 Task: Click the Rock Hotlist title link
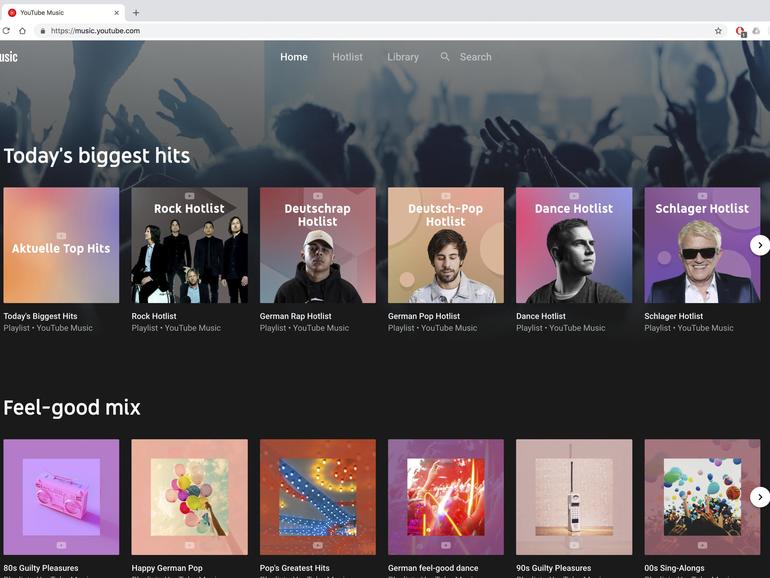[x=154, y=316]
